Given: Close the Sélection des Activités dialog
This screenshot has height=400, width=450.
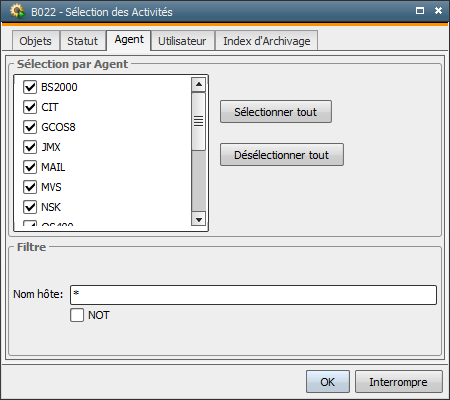Looking at the screenshot, I should (x=438, y=11).
